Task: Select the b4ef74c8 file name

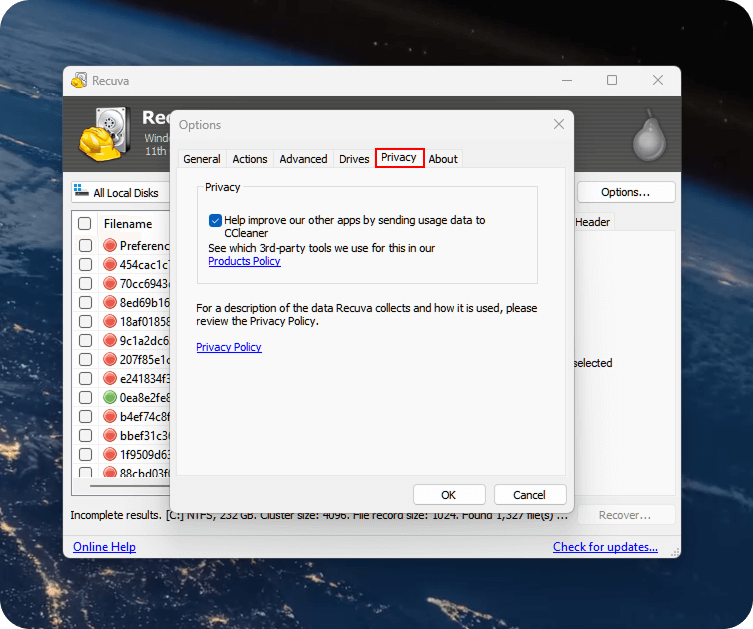Action: coord(145,417)
